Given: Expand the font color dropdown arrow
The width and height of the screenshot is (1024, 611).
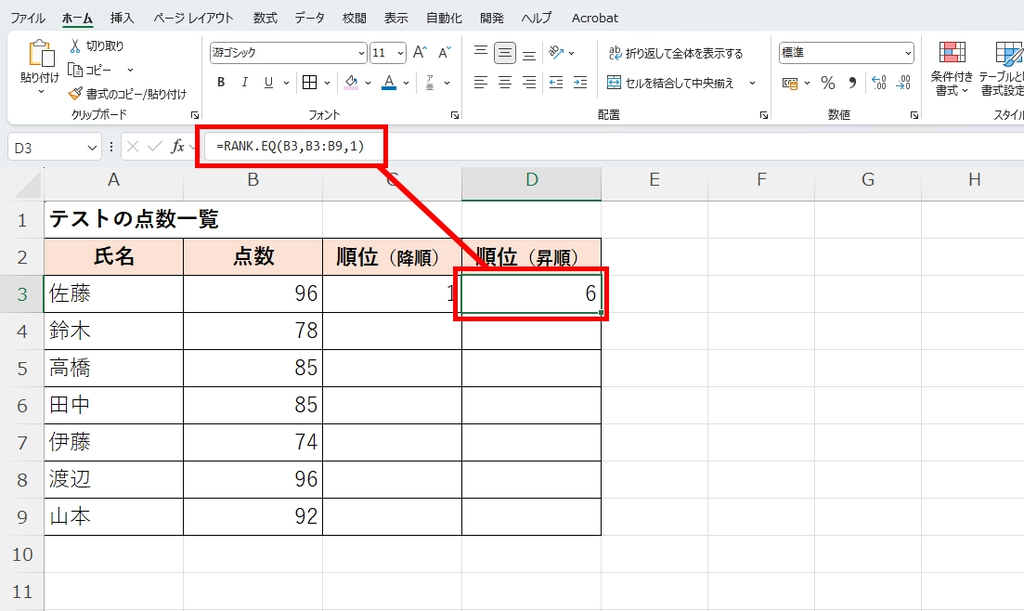Looking at the screenshot, I should (x=406, y=83).
